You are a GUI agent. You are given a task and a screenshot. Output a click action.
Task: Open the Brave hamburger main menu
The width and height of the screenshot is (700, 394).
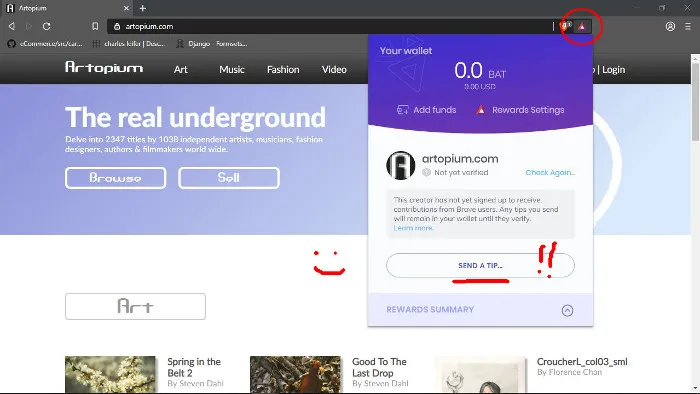(688, 26)
